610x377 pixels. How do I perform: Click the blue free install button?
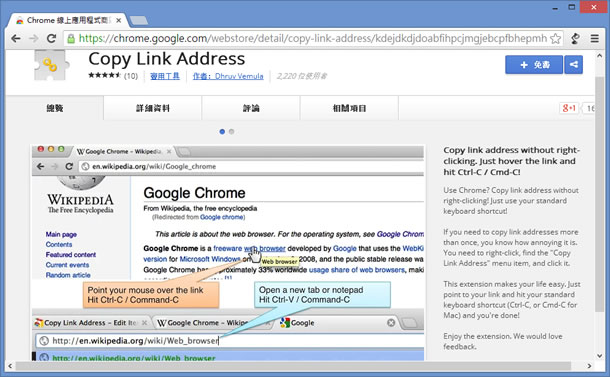[534, 65]
